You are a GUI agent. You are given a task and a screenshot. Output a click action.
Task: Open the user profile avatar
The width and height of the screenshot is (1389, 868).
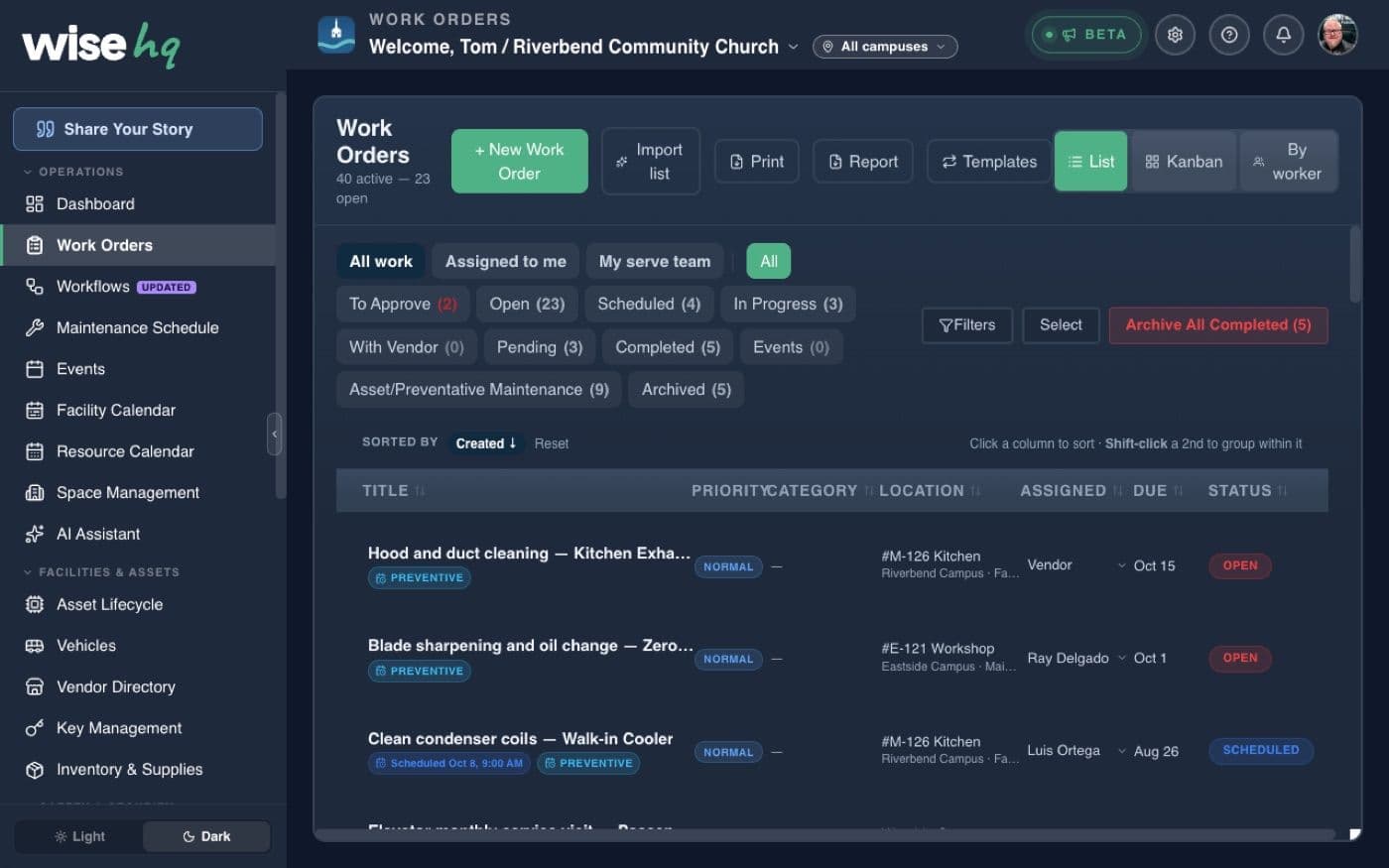click(1337, 35)
